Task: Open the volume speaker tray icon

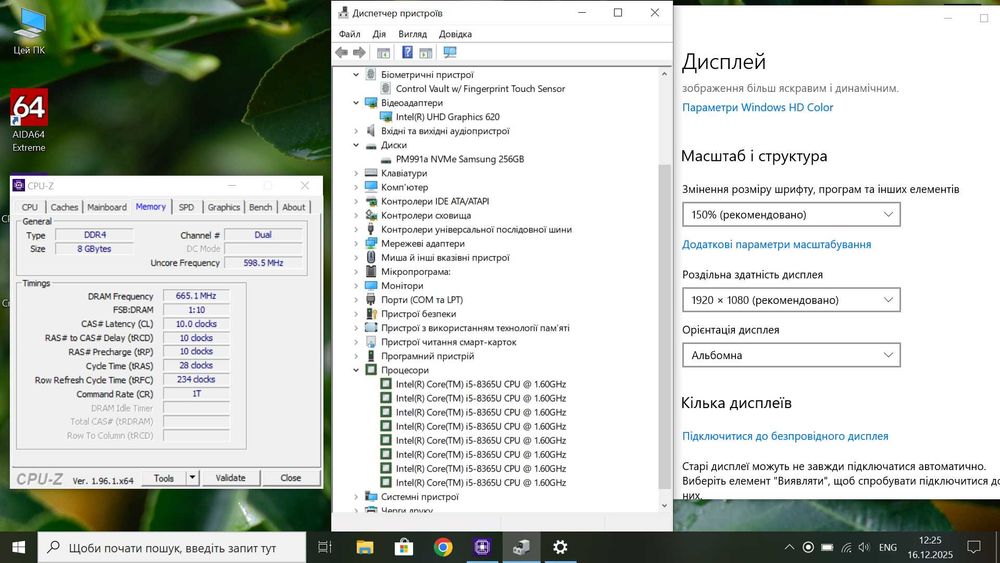Action: click(x=864, y=547)
